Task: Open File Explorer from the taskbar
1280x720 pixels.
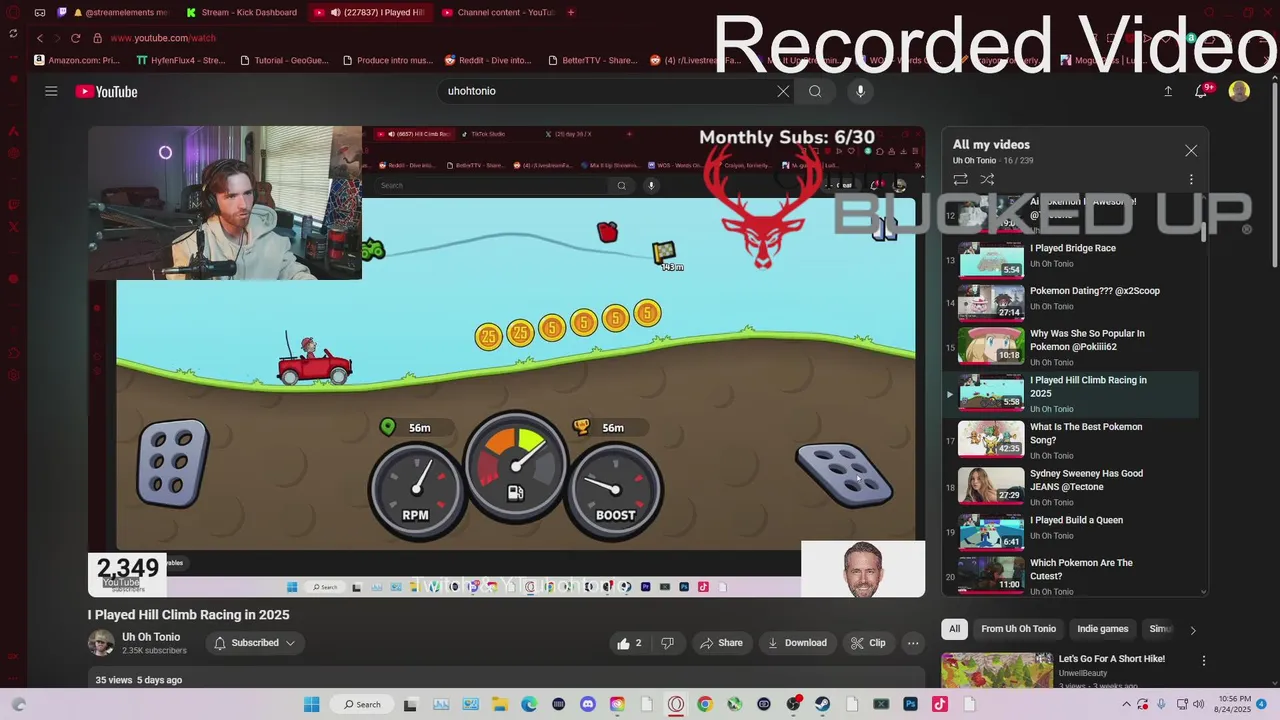Action: coord(499,704)
